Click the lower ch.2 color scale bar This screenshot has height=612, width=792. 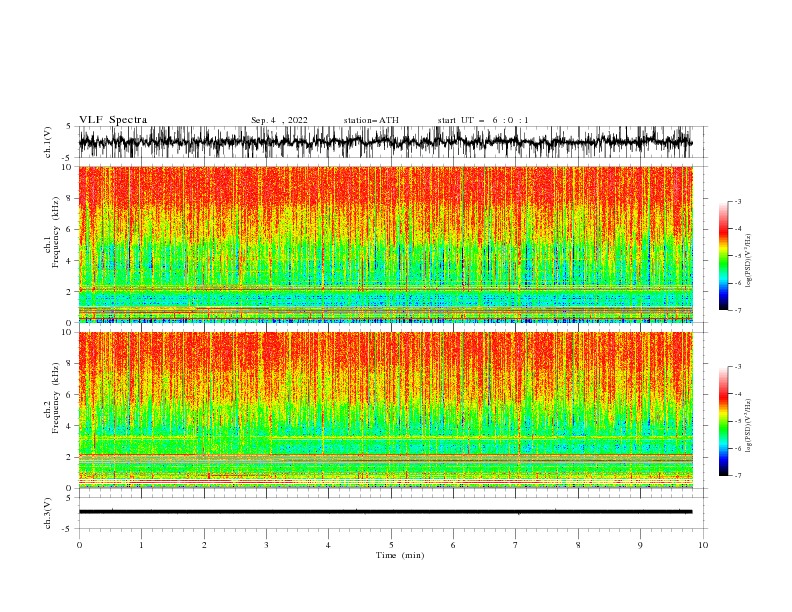click(724, 421)
